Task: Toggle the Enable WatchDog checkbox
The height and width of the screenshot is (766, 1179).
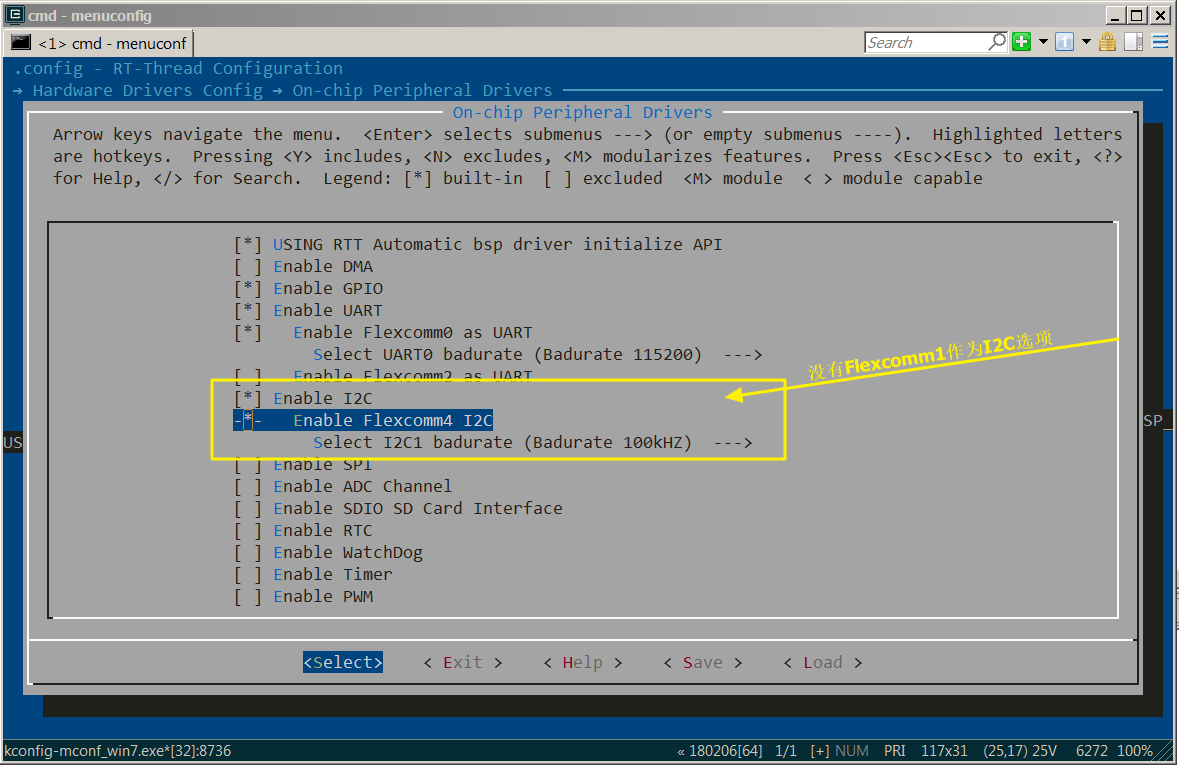Action: click(x=248, y=553)
